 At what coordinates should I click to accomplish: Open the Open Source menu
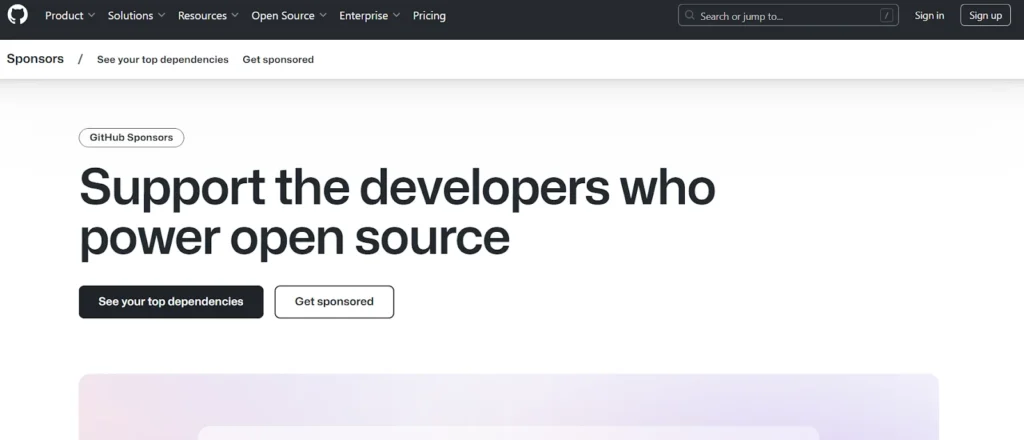point(288,16)
